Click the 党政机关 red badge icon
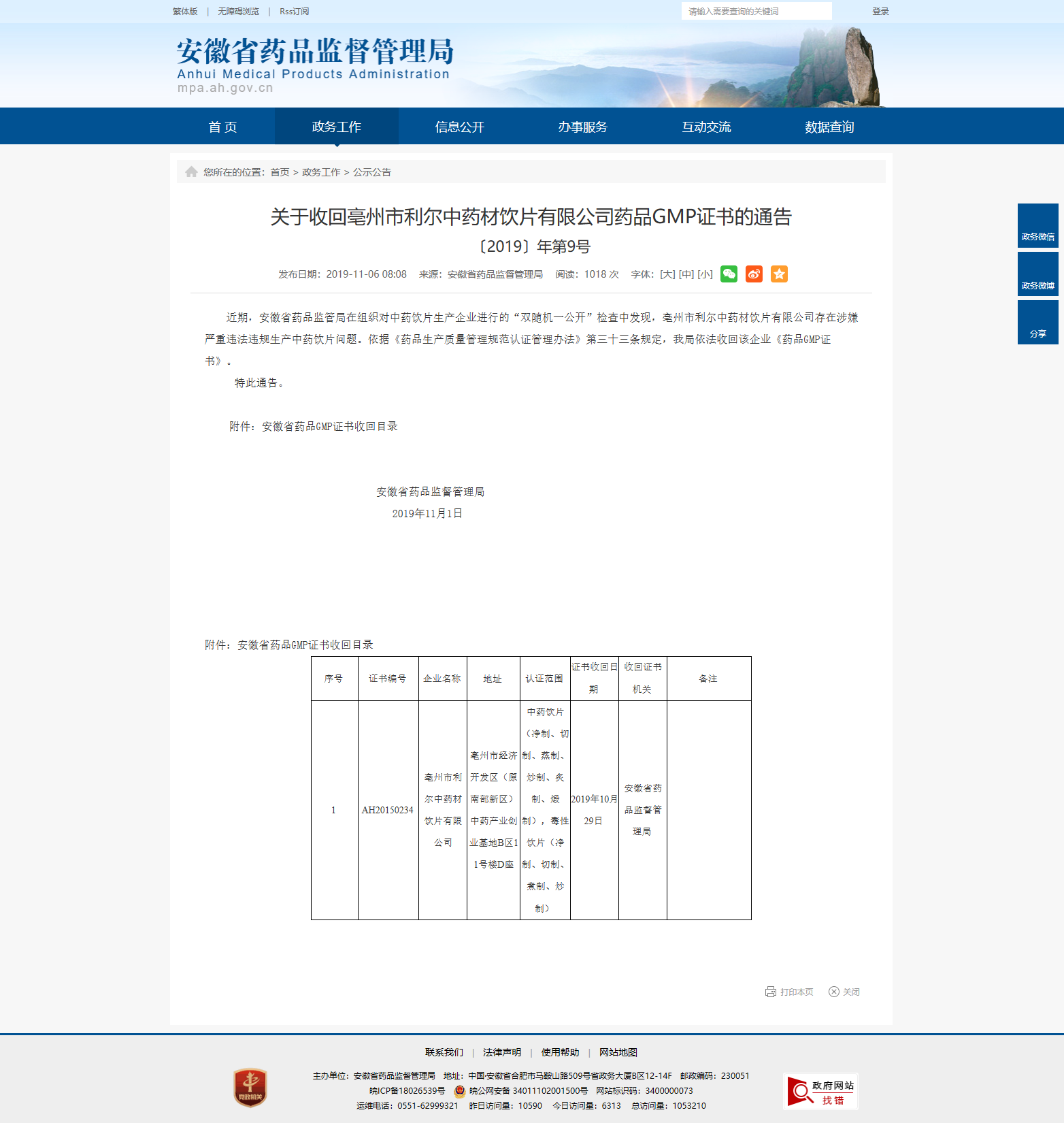 250,1087
